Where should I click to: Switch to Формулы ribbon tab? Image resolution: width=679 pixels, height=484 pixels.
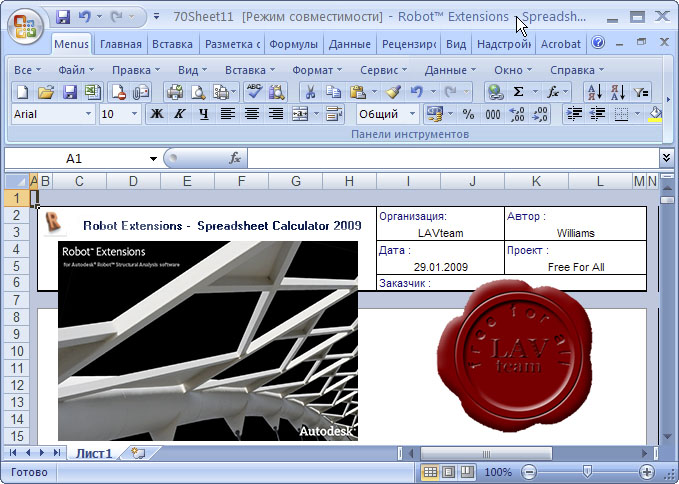click(x=293, y=44)
